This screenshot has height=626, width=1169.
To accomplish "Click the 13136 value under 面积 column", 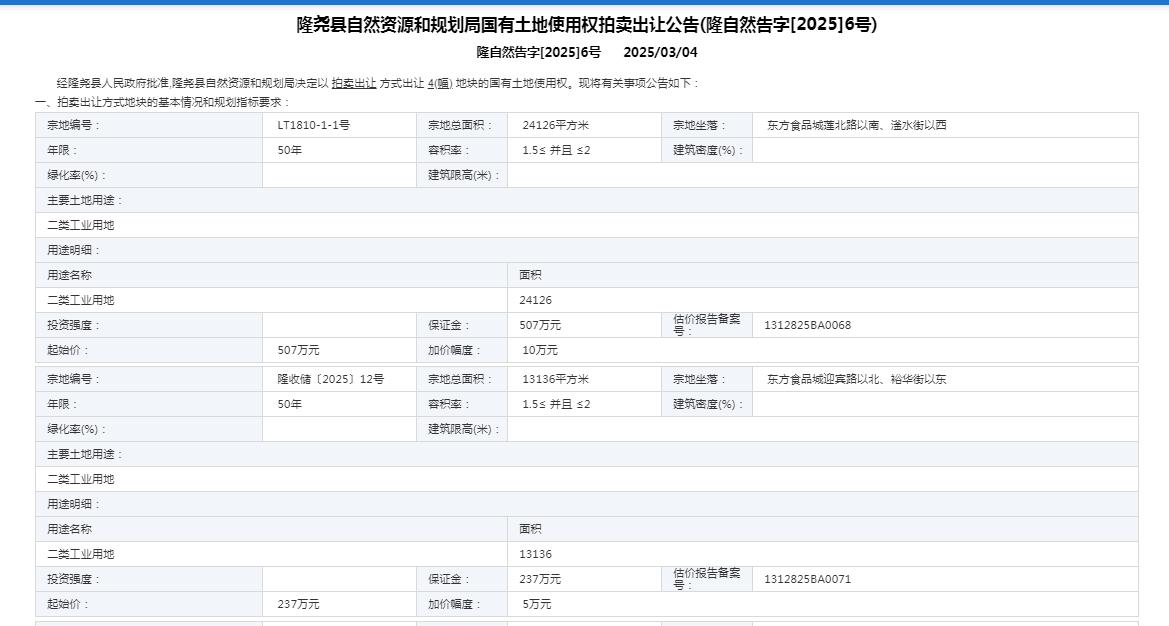I will click(x=535, y=554).
